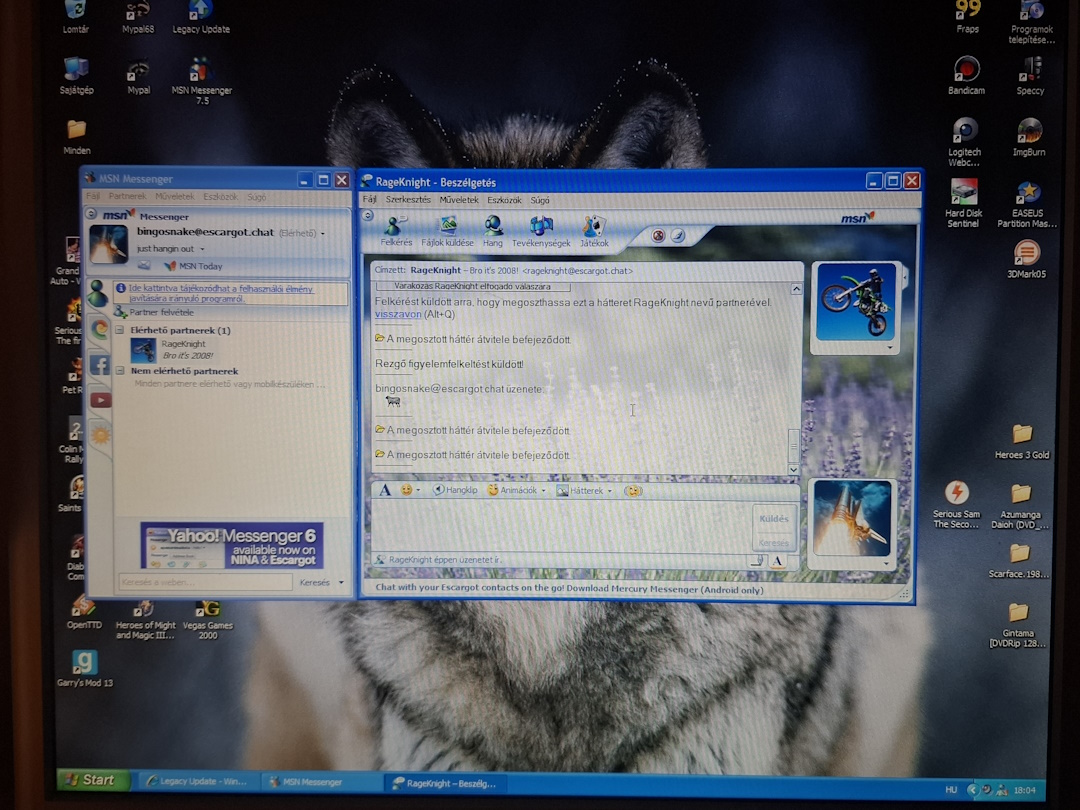The image size is (1080, 810).
Task: Launch the OpenTTD desktop shortcut
Action: (x=84, y=612)
